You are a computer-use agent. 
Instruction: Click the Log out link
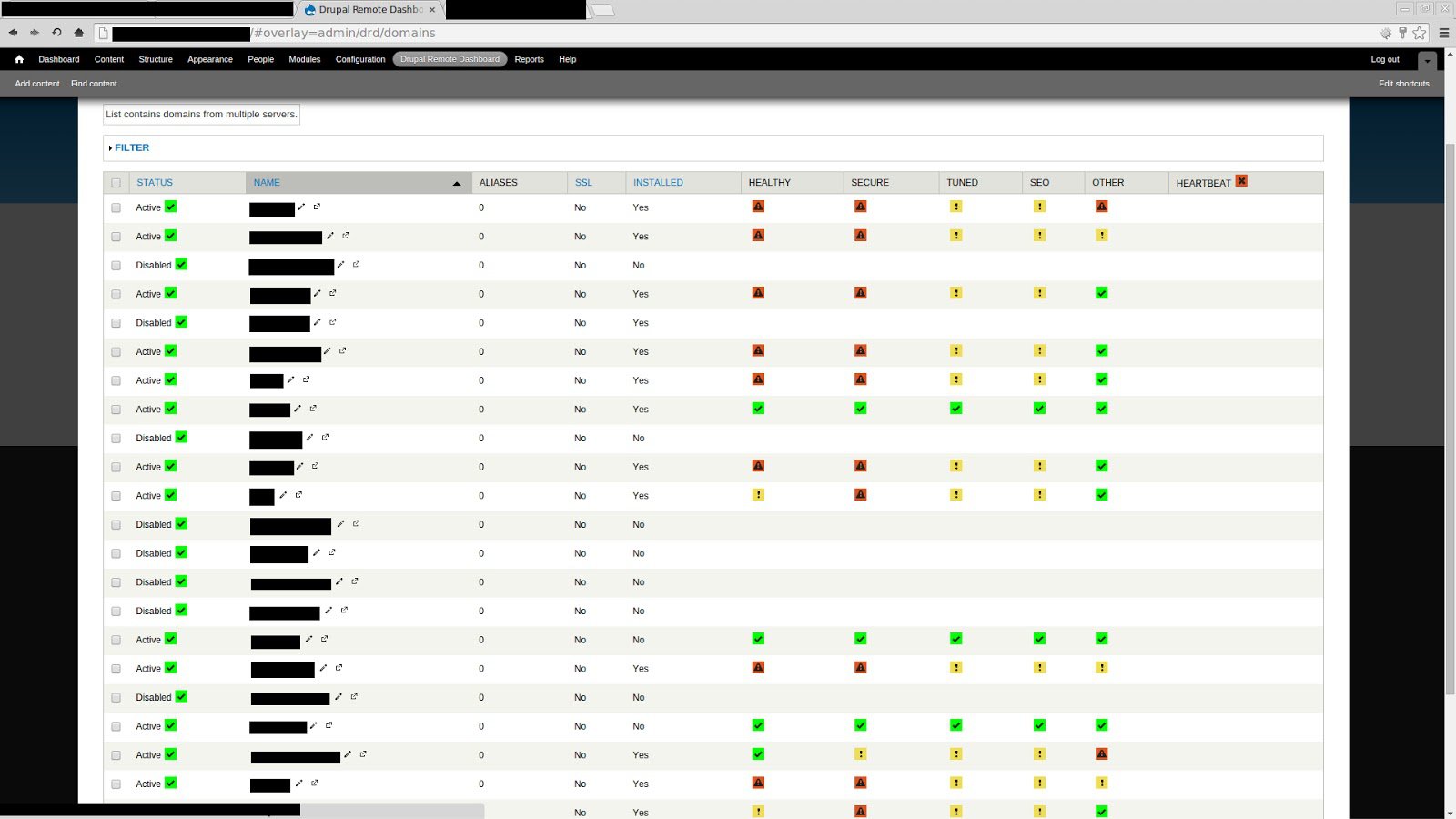pos(1384,59)
